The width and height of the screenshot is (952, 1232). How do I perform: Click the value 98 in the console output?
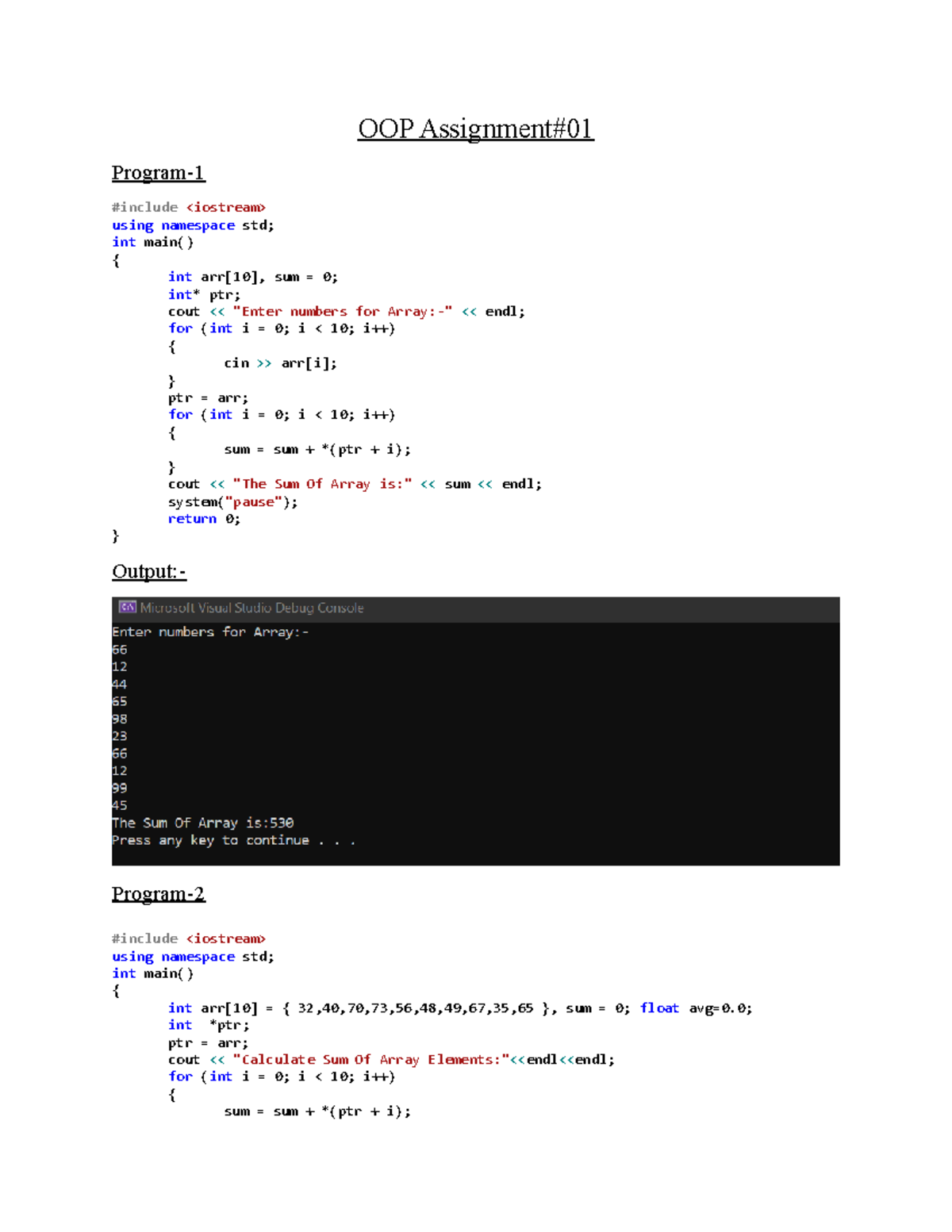coord(119,718)
